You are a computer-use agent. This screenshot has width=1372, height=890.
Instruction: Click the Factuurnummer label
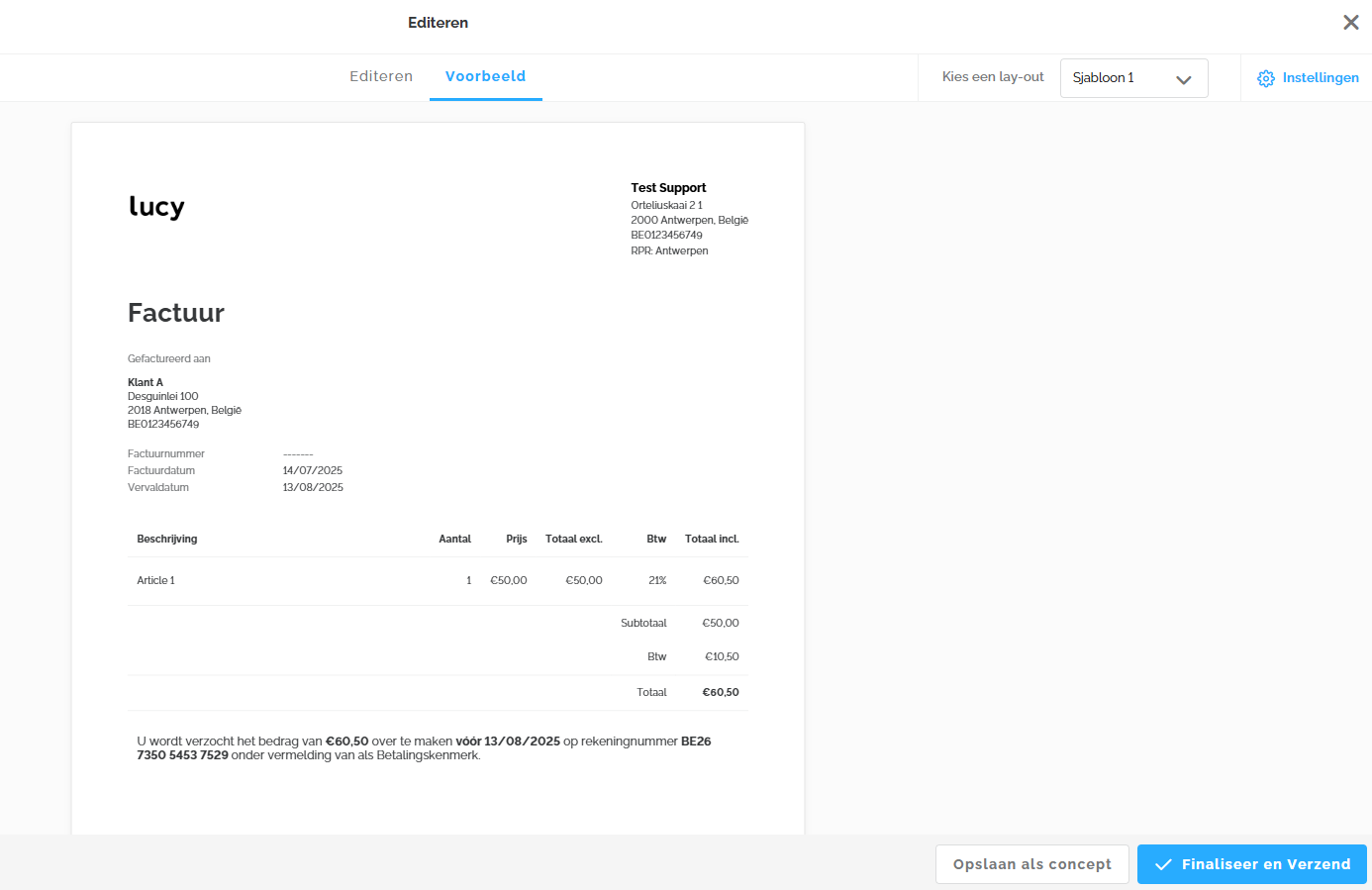[166, 453]
